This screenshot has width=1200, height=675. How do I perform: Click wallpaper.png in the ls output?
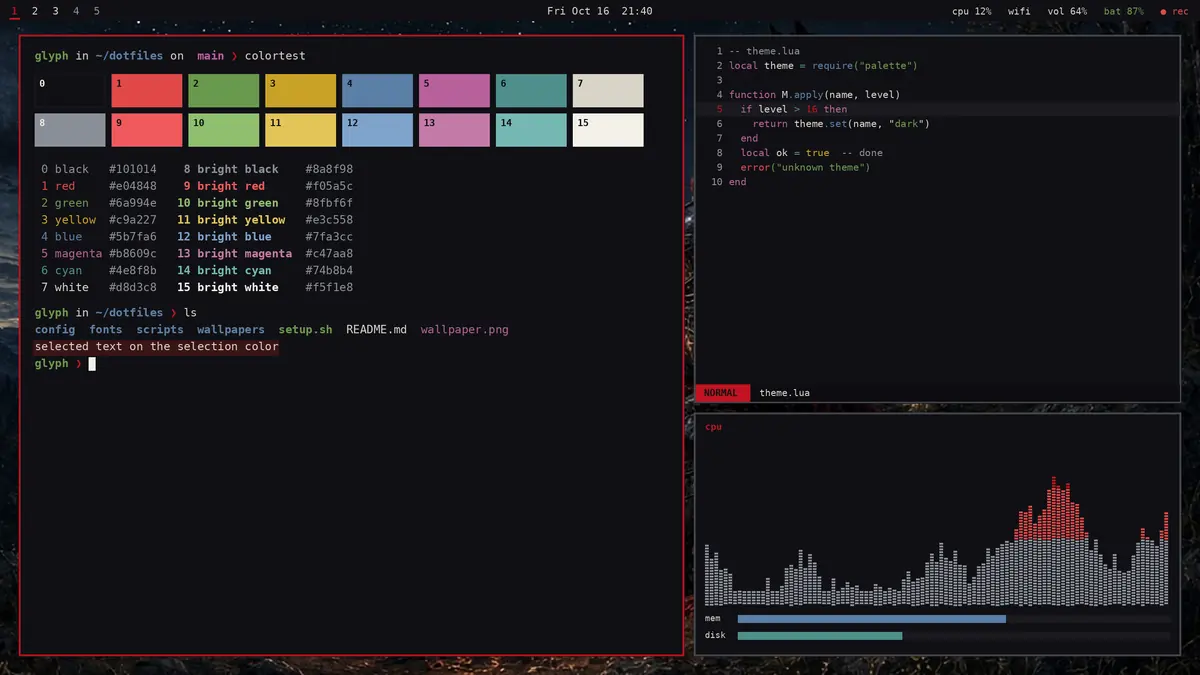click(x=465, y=330)
